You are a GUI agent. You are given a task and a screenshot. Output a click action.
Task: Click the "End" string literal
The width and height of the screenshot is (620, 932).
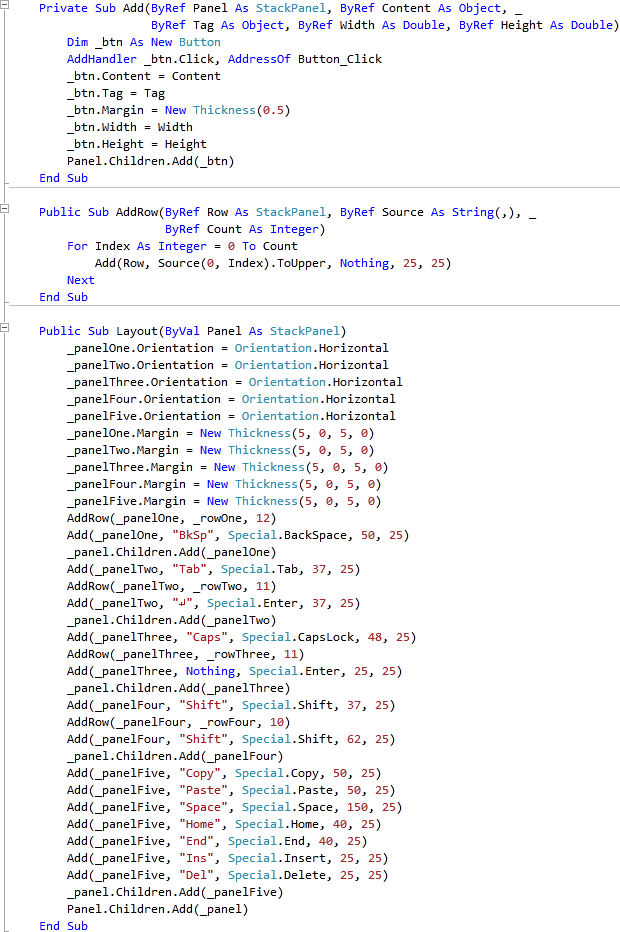tap(196, 841)
